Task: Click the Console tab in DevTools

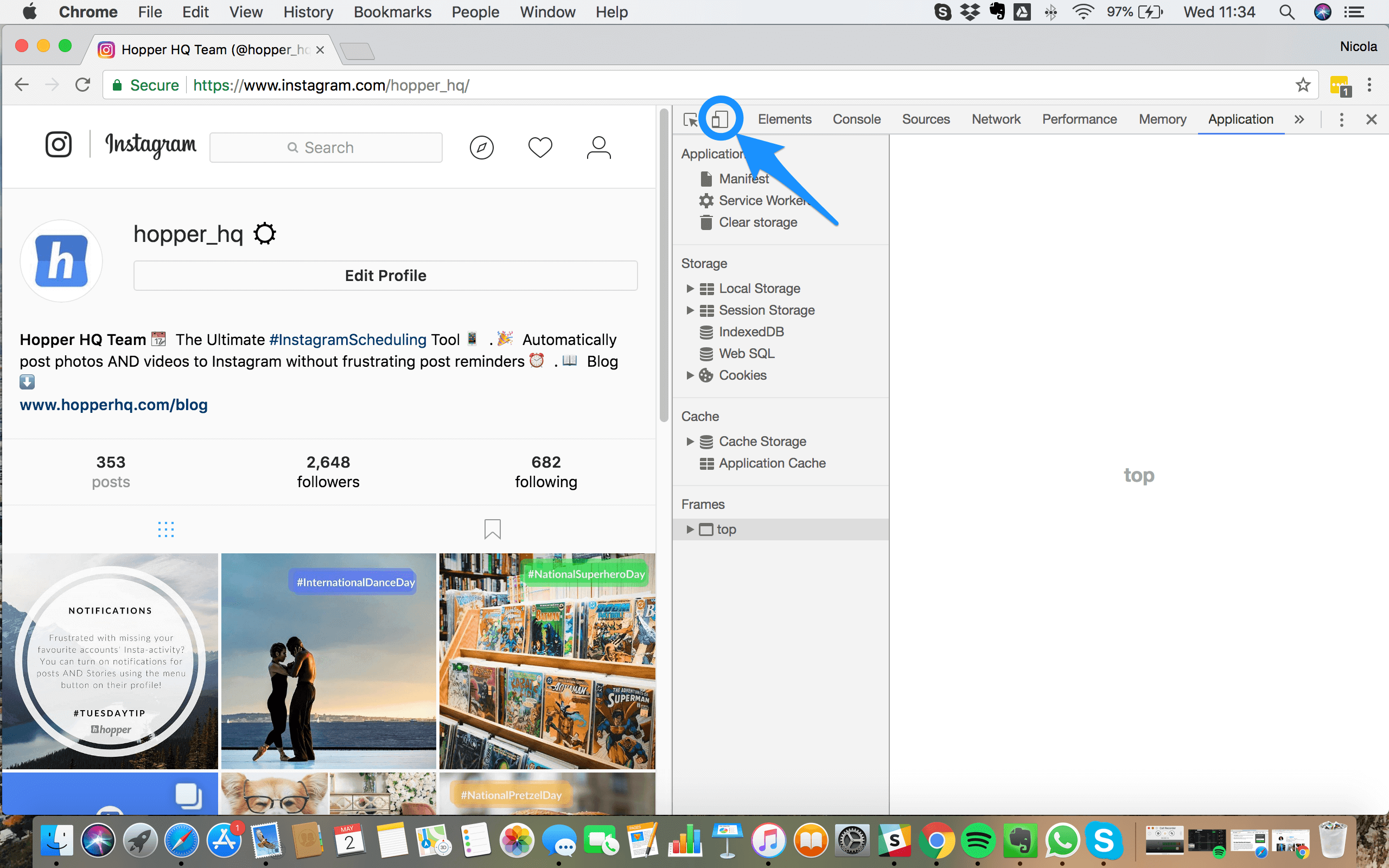Action: coord(855,118)
